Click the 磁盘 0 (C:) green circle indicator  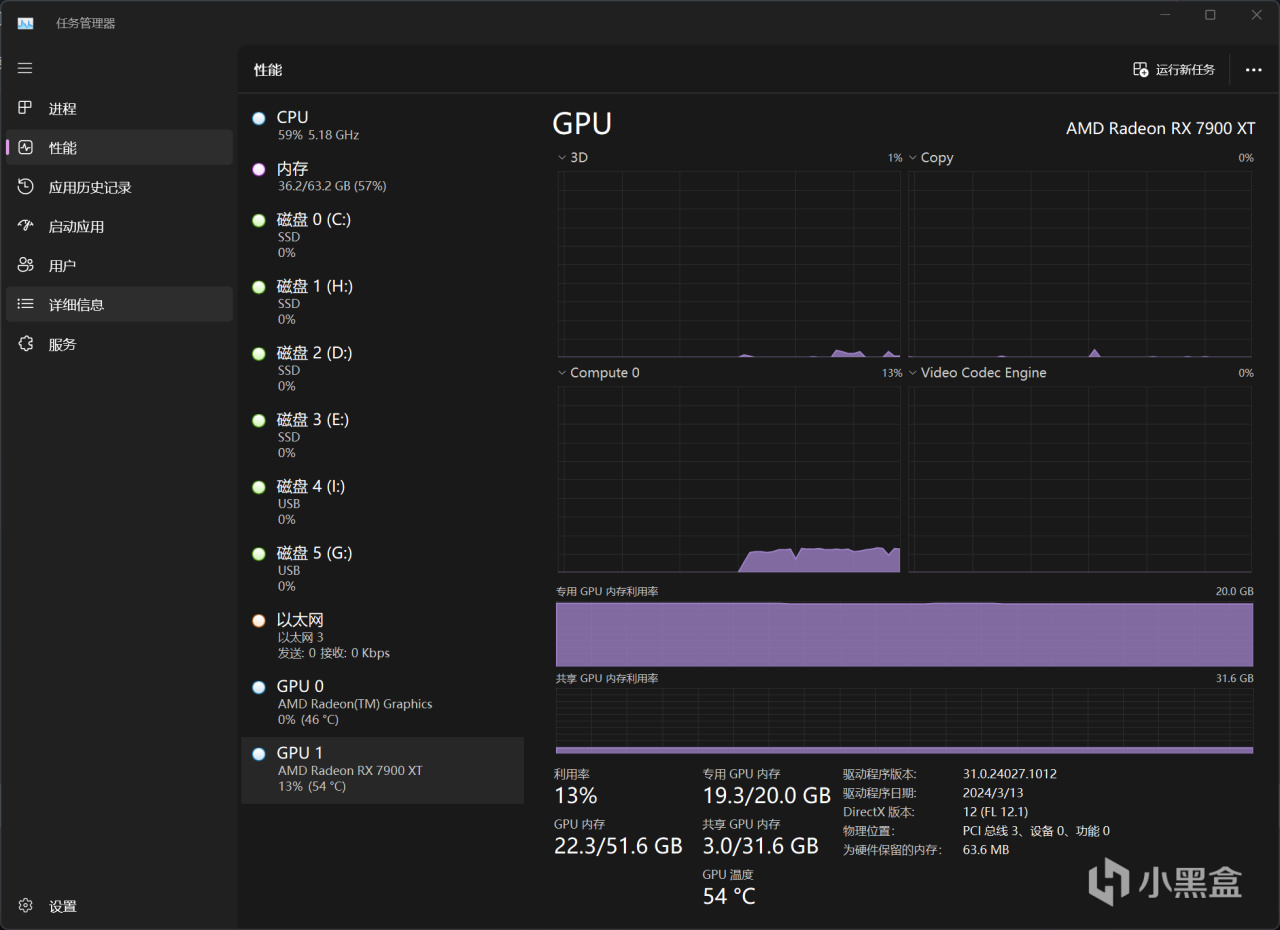tap(259, 220)
